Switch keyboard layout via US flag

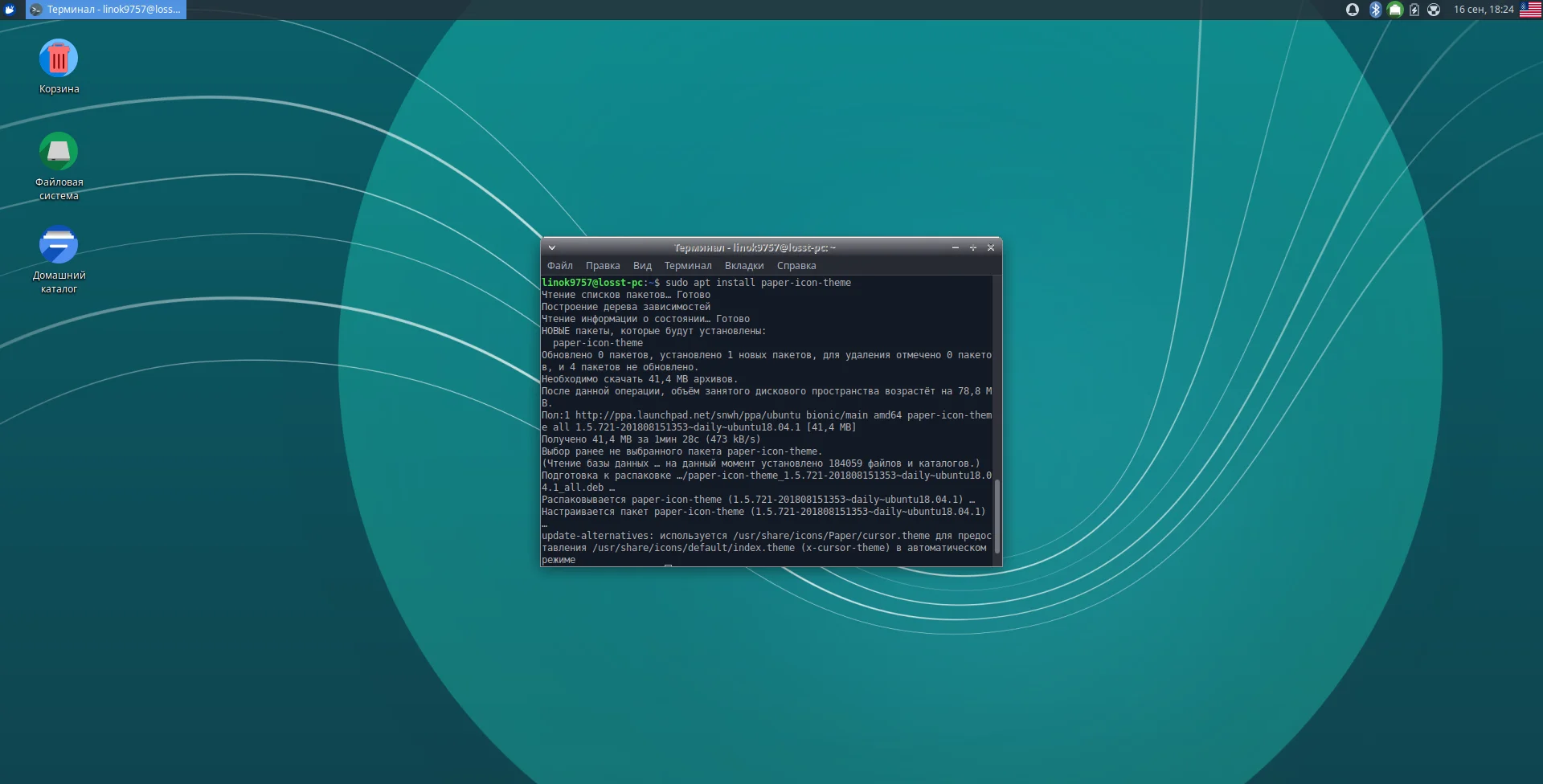(1530, 10)
